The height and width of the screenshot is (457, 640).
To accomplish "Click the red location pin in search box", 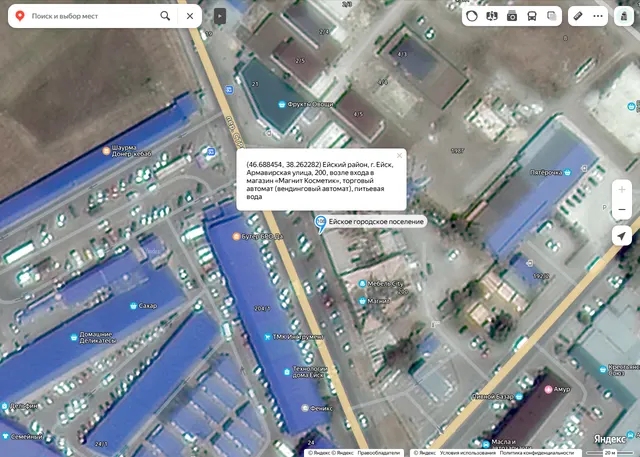I will tap(20, 16).
